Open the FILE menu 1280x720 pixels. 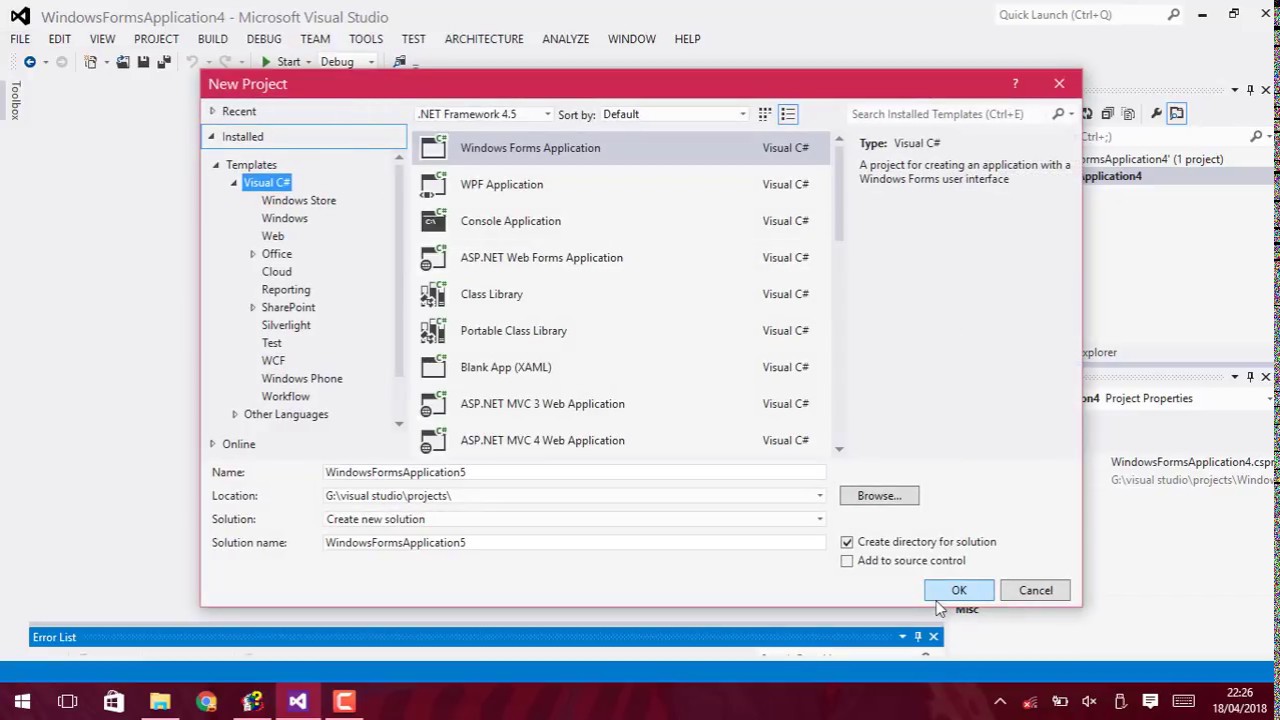20,39
